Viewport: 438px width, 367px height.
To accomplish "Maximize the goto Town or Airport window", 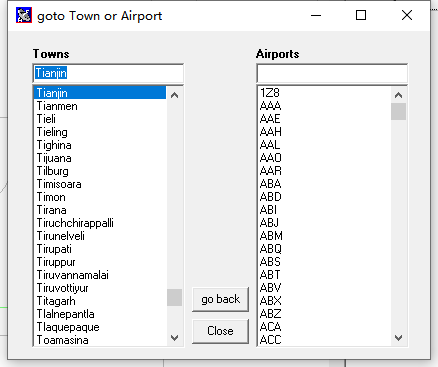I will (361, 15).
